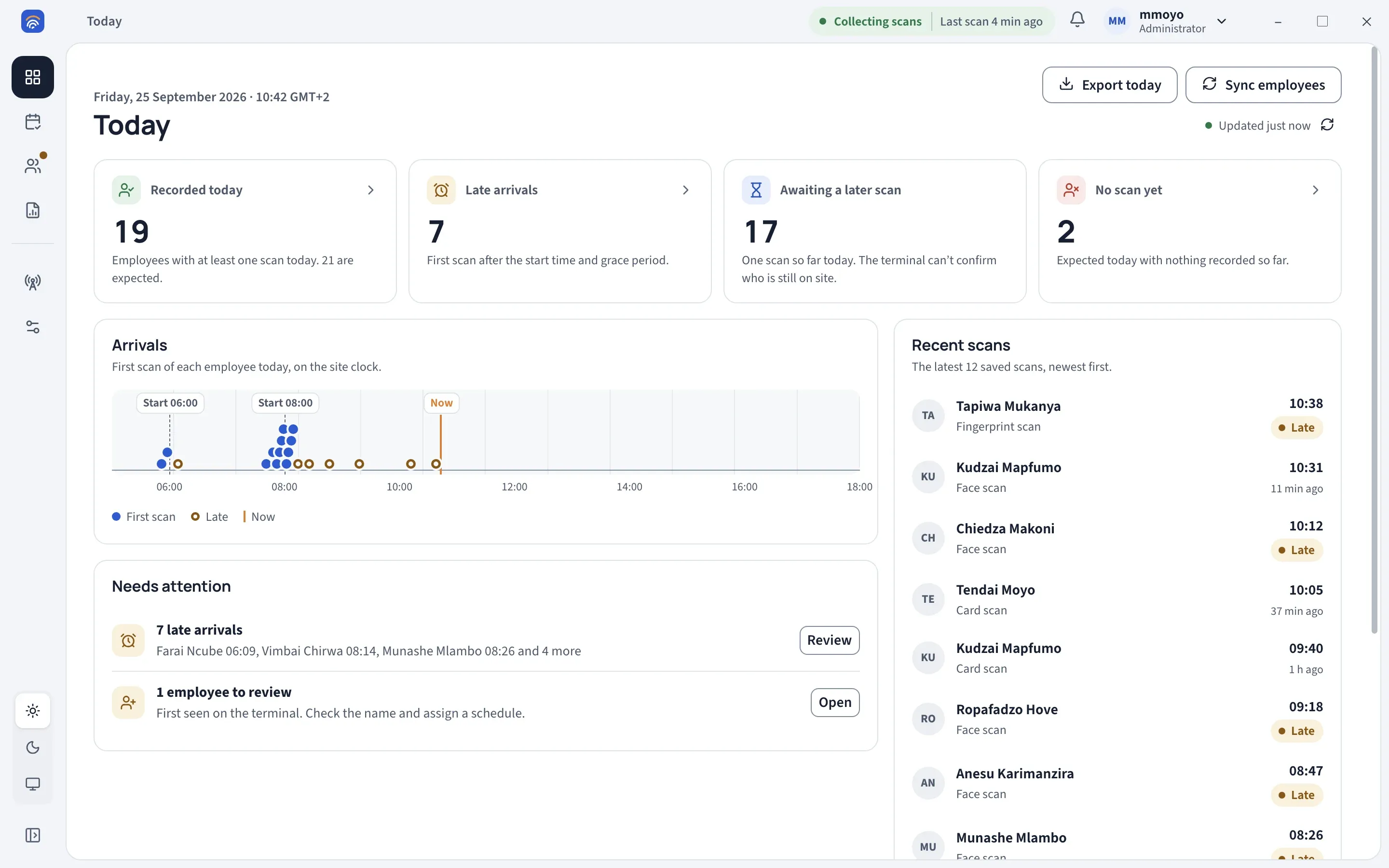
Task: Select Anesu Karimanzira recent scan row
Action: pyautogui.click(x=1117, y=783)
